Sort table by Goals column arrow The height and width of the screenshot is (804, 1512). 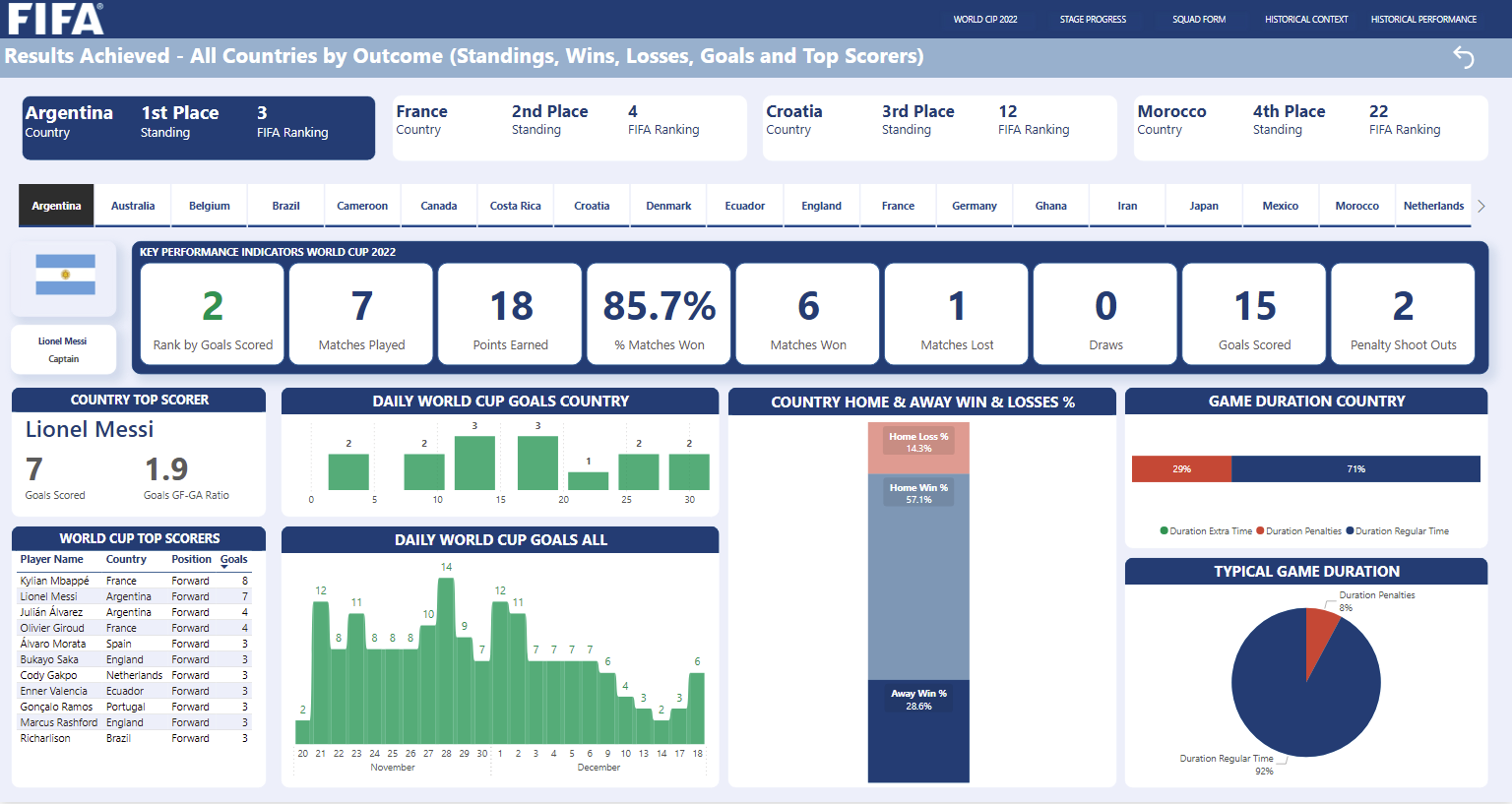click(x=225, y=566)
